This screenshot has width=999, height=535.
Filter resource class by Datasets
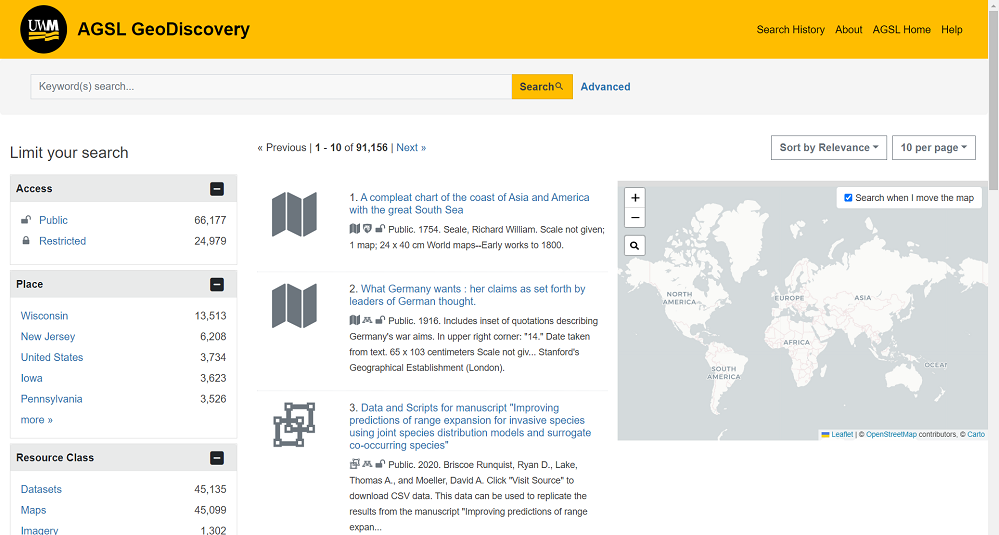(41, 489)
